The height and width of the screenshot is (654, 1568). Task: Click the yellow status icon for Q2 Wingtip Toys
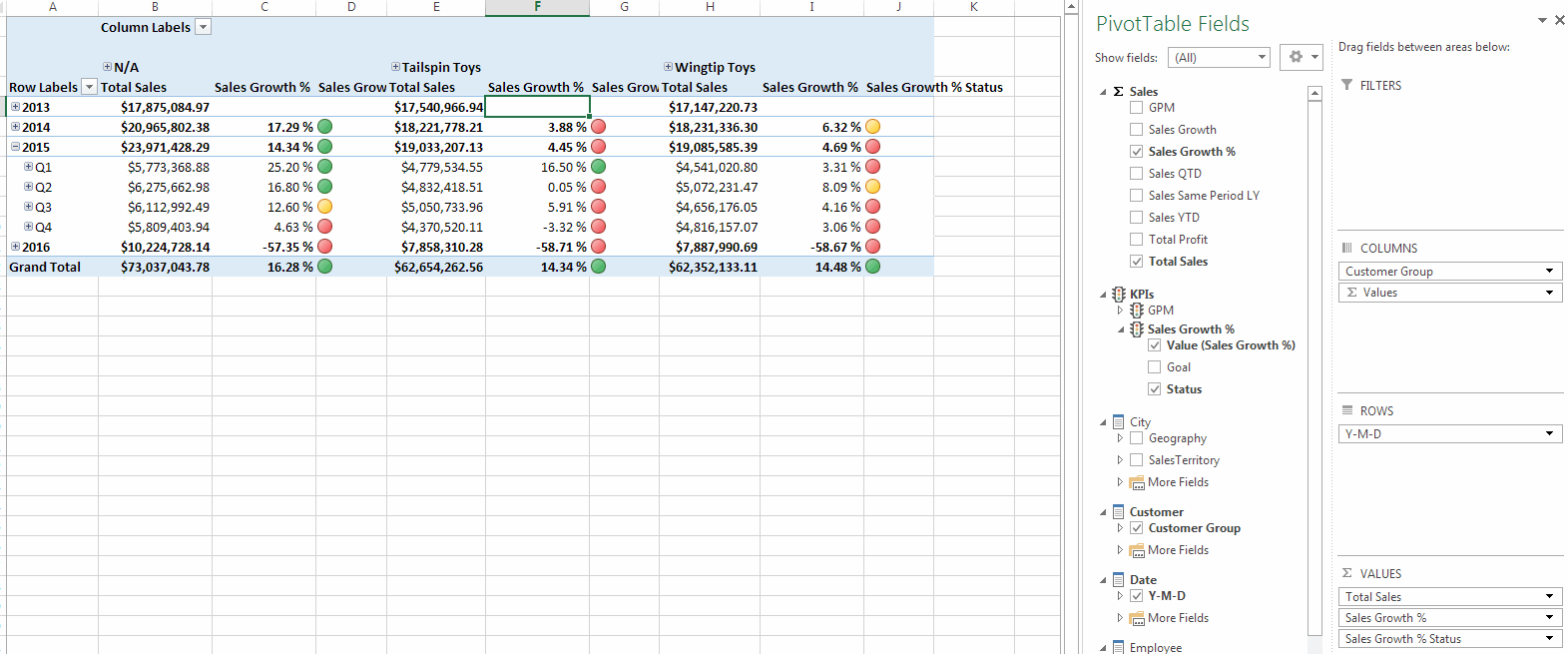point(872,187)
